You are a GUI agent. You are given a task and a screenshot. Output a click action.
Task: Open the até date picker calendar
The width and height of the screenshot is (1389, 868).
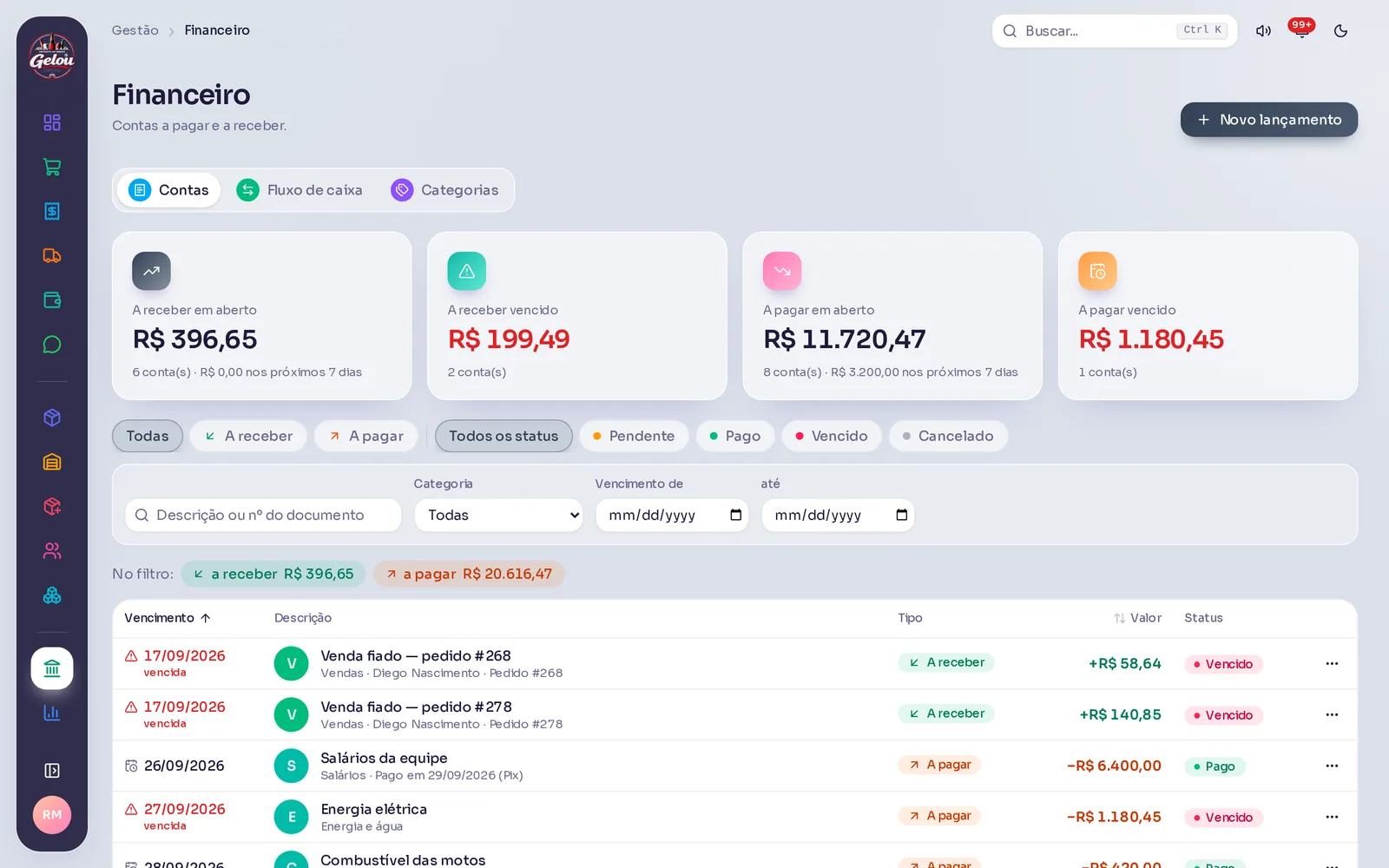pos(901,515)
